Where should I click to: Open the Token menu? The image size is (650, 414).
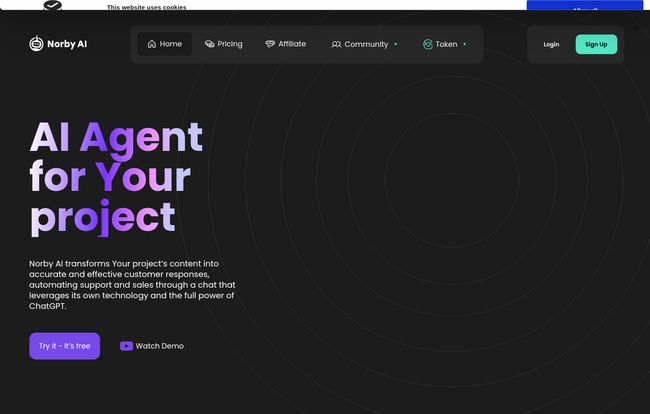(x=445, y=44)
